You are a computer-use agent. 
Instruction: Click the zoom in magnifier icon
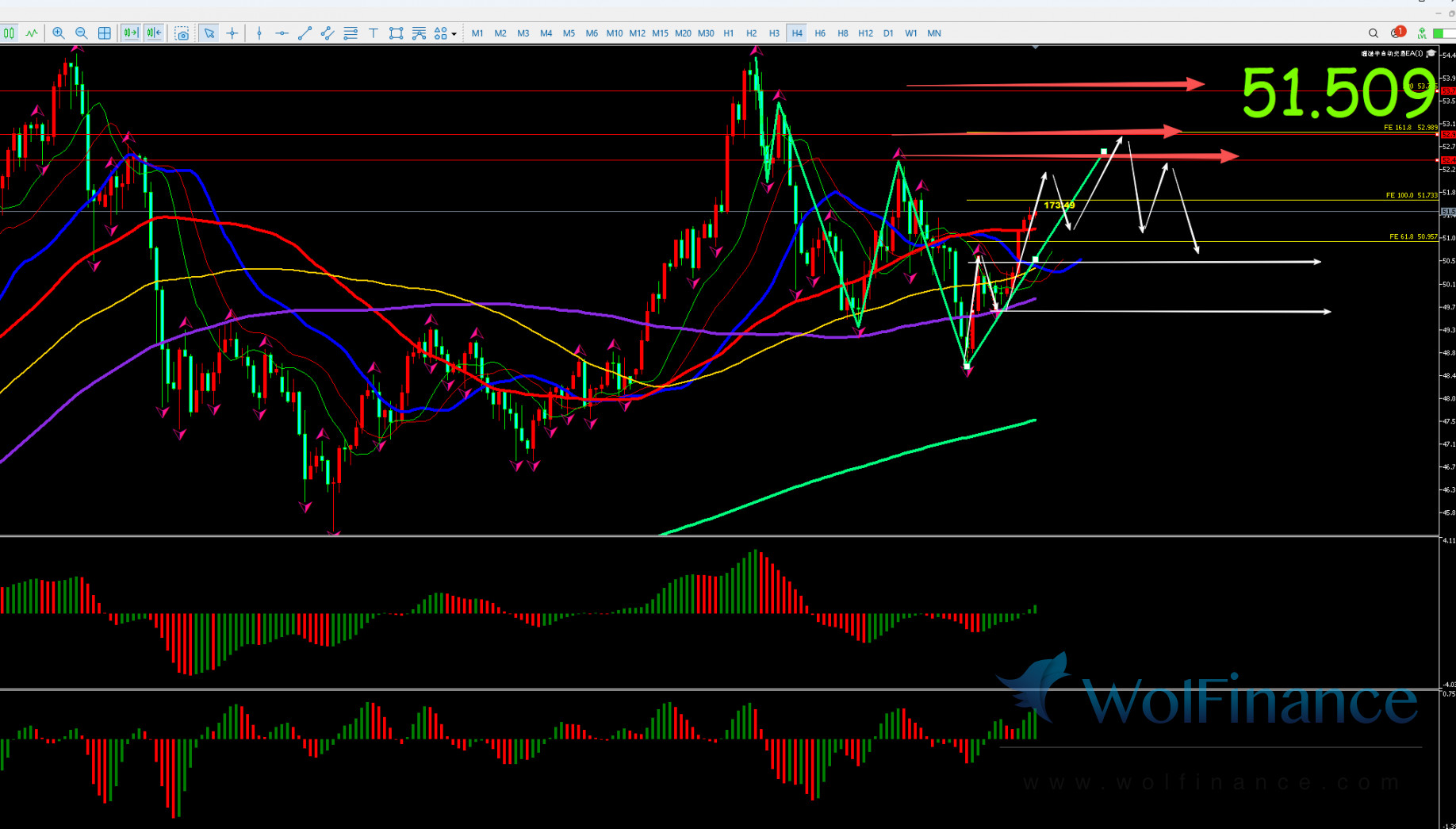(x=59, y=33)
